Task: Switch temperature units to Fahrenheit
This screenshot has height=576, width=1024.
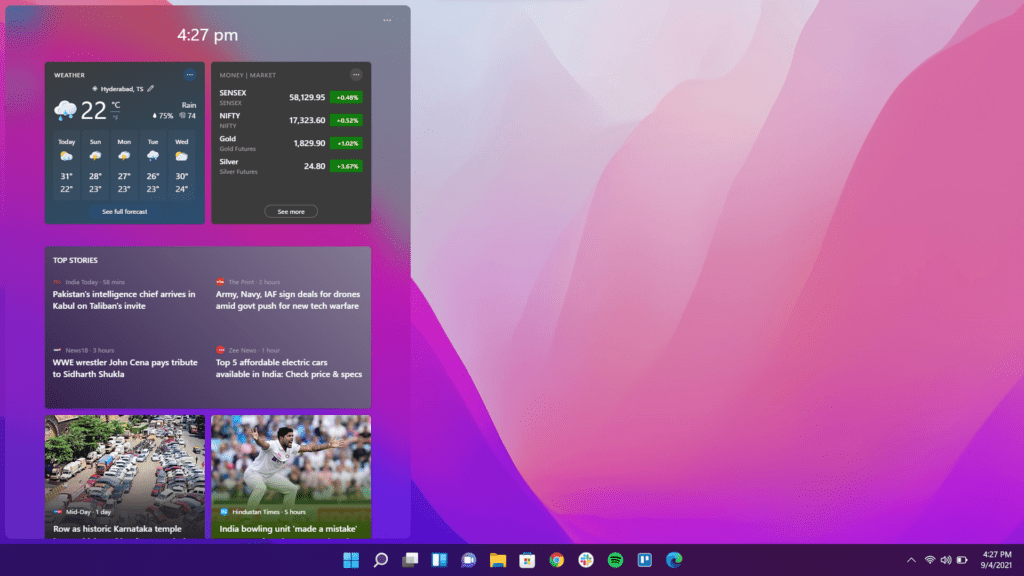Action: point(116,117)
